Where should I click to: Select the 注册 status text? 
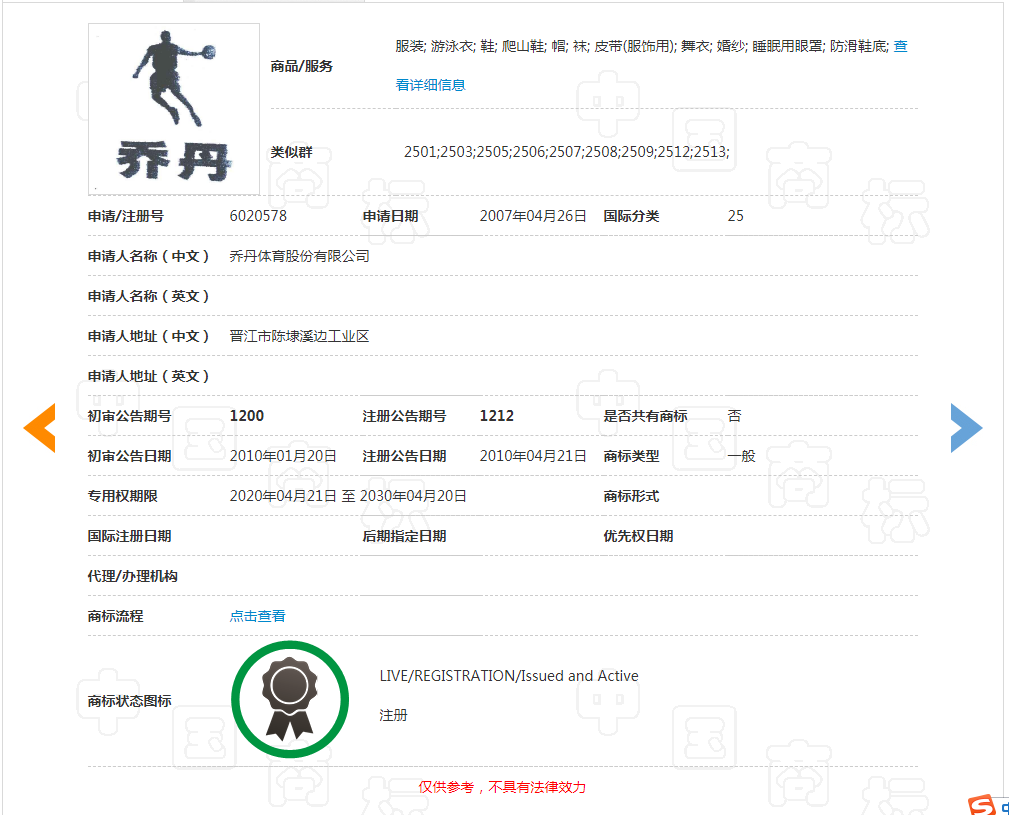pyautogui.click(x=393, y=715)
